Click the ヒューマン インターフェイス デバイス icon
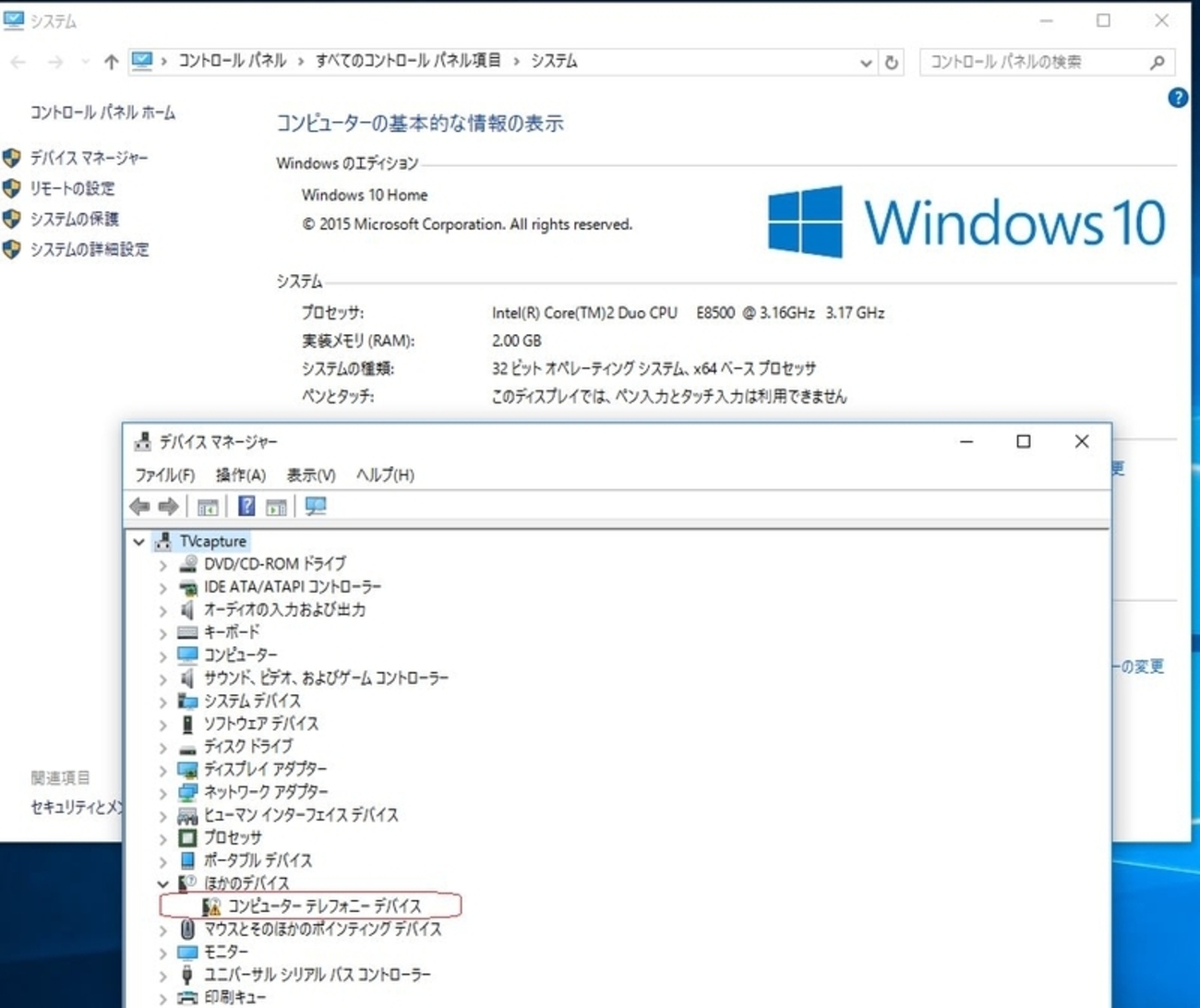This screenshot has height=1008, width=1200. tap(187, 815)
